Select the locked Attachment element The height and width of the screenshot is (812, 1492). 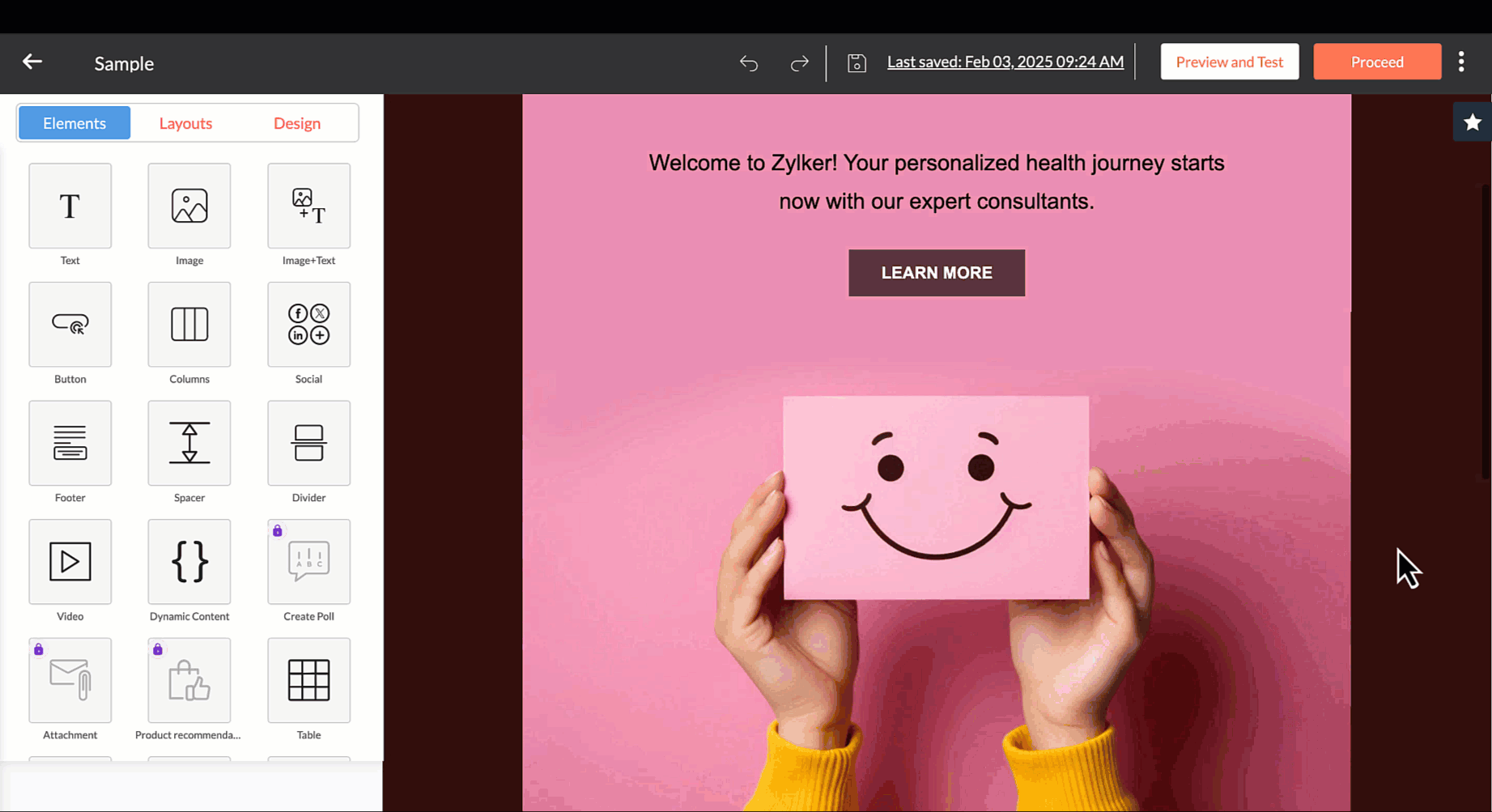(x=70, y=680)
